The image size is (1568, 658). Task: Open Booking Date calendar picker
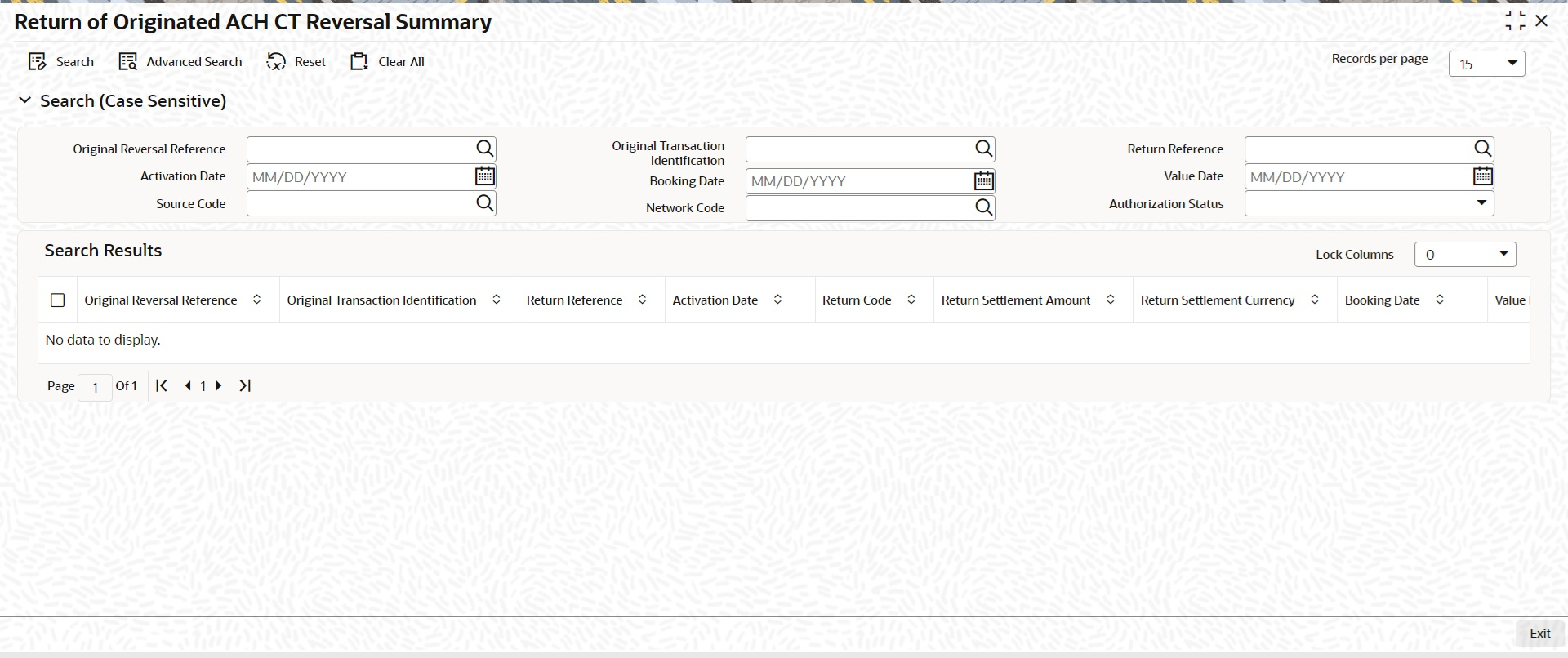point(984,181)
